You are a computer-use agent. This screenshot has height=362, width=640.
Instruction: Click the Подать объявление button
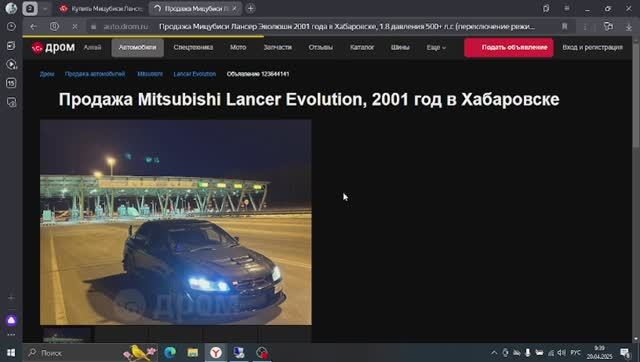[x=509, y=48]
